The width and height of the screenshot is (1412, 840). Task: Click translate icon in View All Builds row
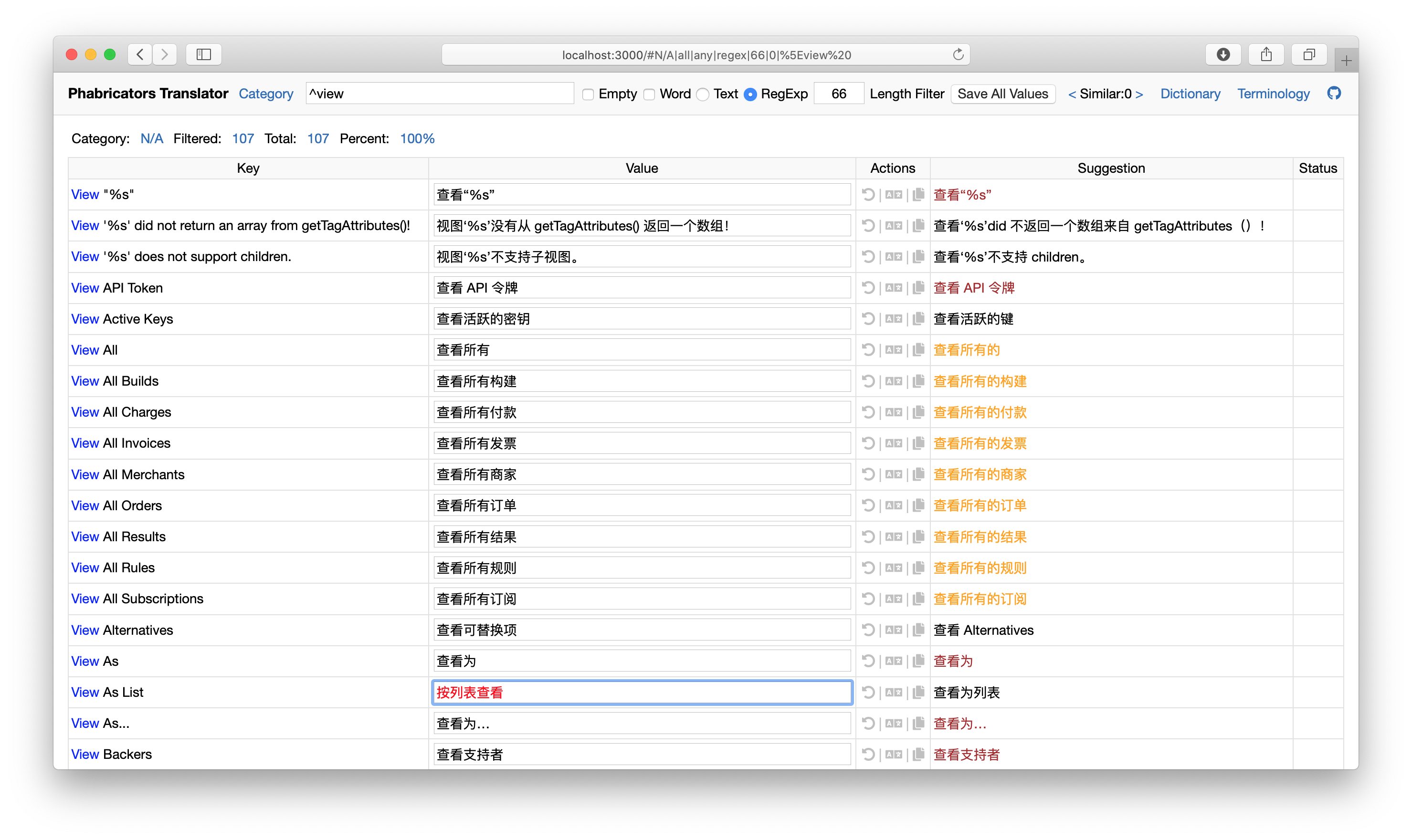[x=894, y=381]
